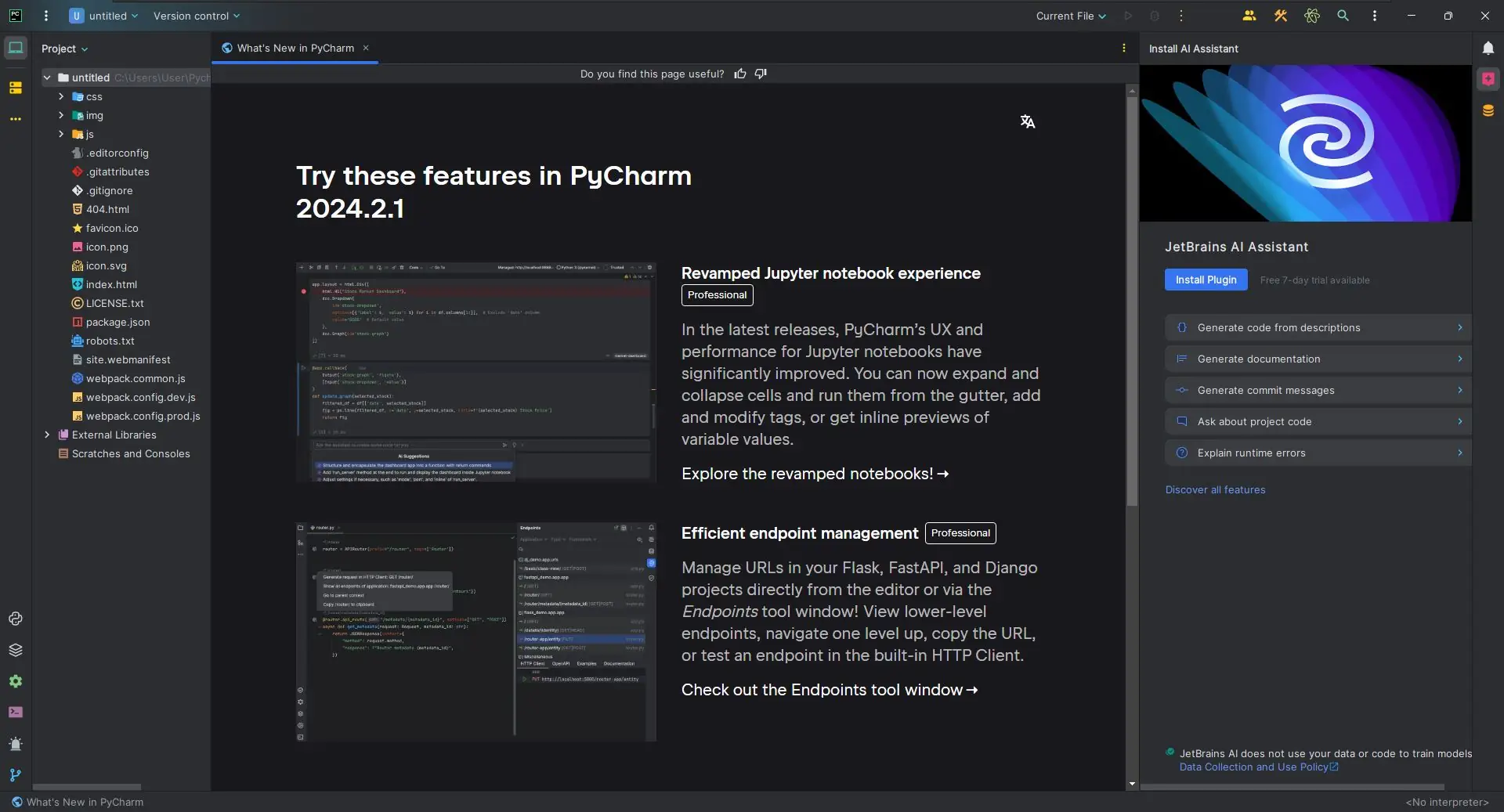The width and height of the screenshot is (1504, 812).
Task: Open the Notifications bell panel
Action: coord(1488,49)
